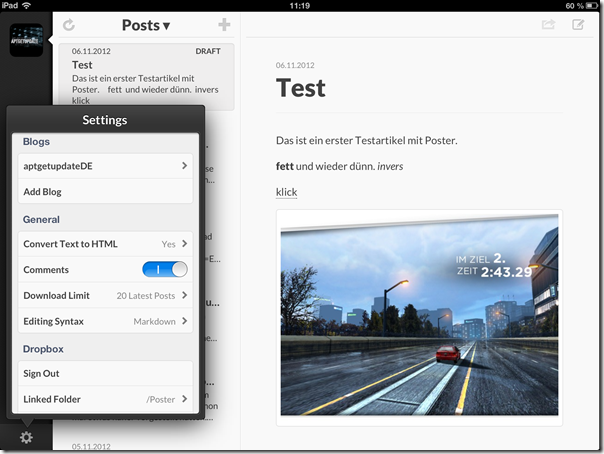This screenshot has width=604, height=454.
Task: Expand the Download Limit option
Action: pyautogui.click(x=106, y=296)
